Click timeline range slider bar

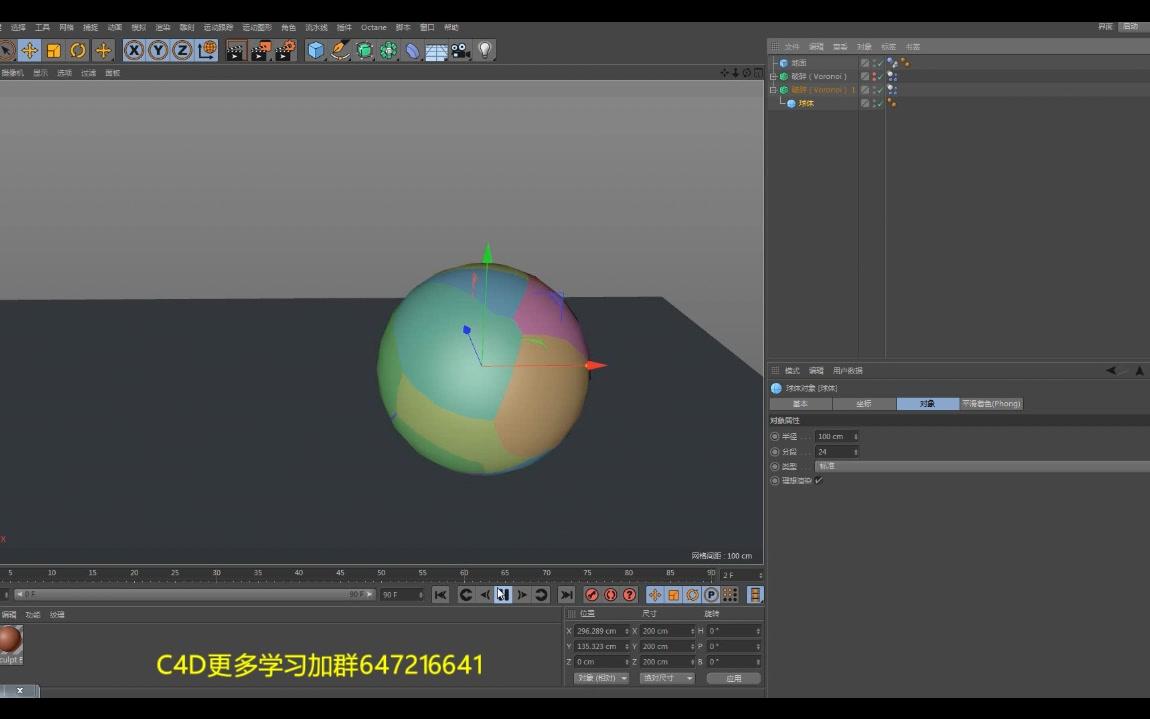click(194, 594)
